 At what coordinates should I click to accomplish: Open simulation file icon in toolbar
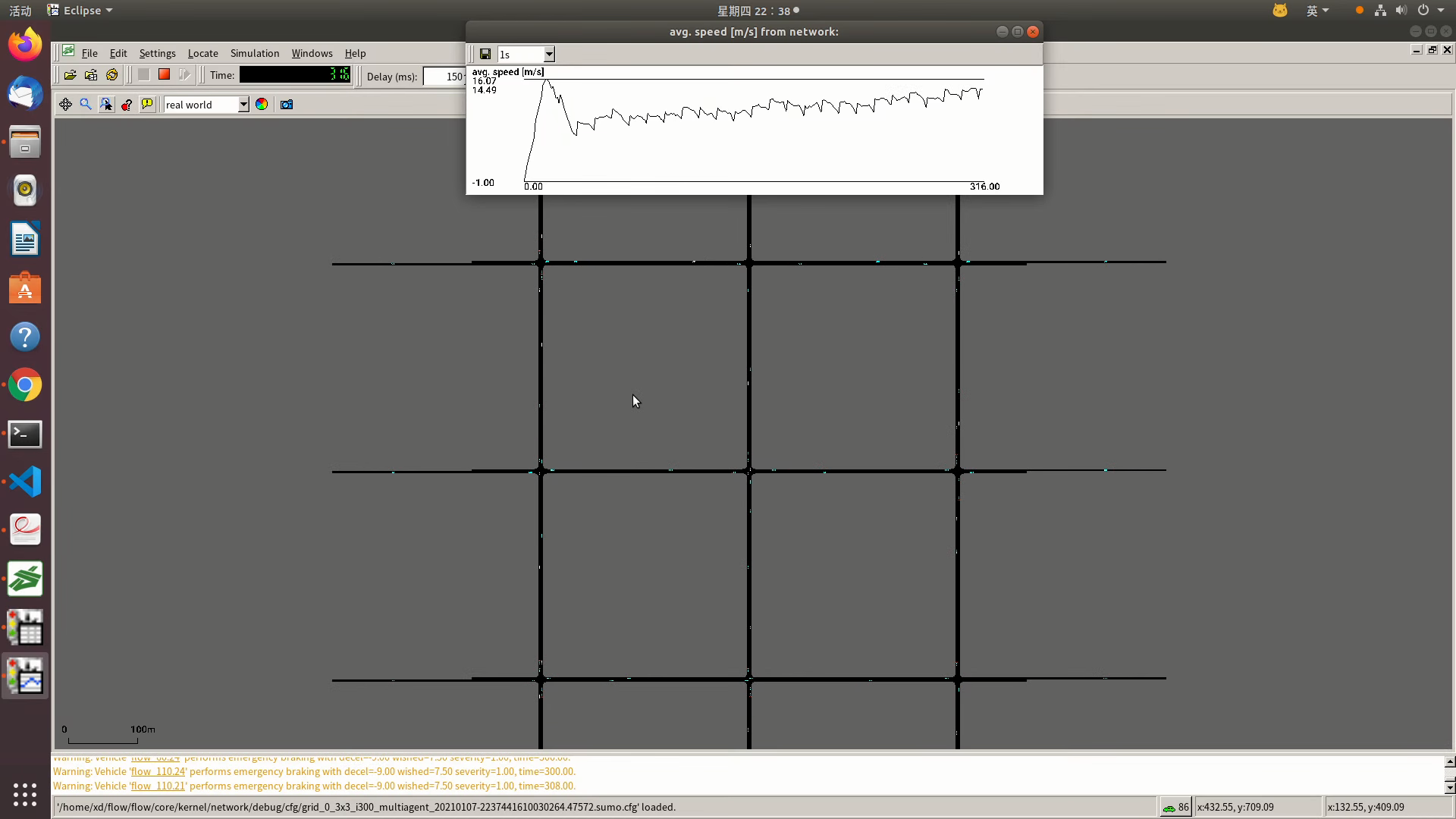point(70,75)
